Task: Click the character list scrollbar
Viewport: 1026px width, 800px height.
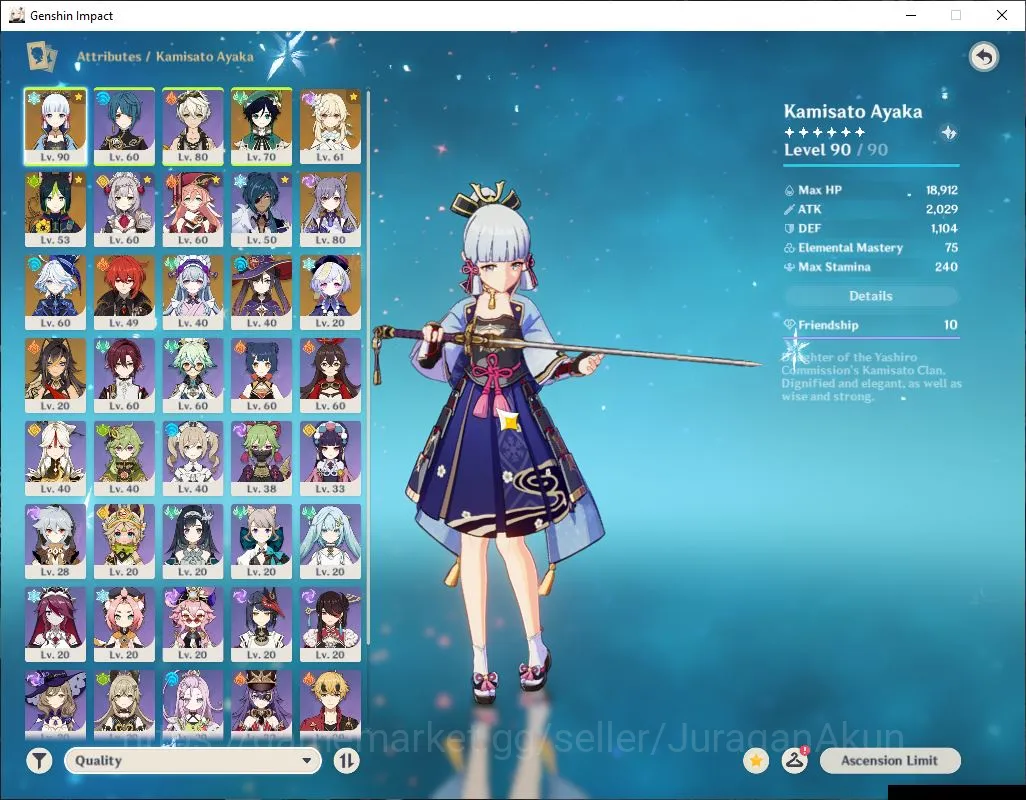Action: pyautogui.click(x=368, y=366)
